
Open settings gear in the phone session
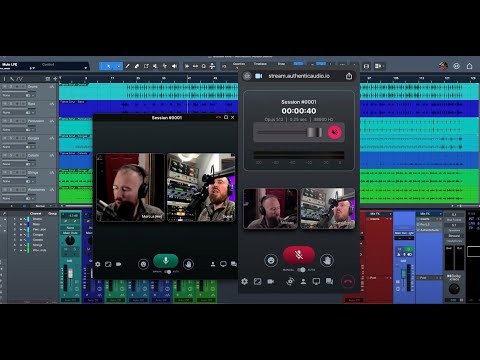244,282
